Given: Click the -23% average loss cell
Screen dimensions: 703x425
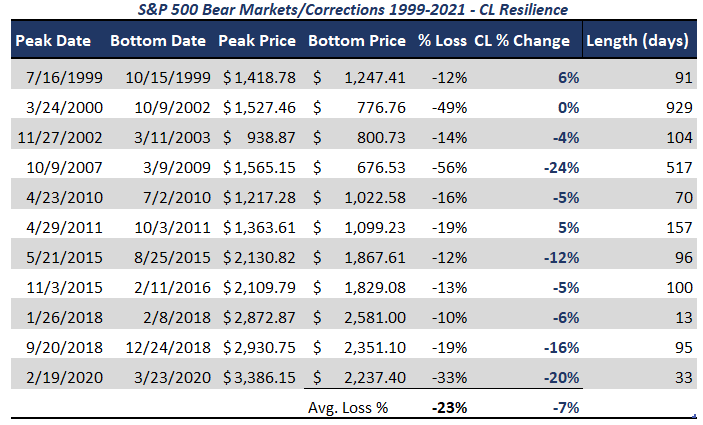Looking at the screenshot, I should click(x=449, y=408).
